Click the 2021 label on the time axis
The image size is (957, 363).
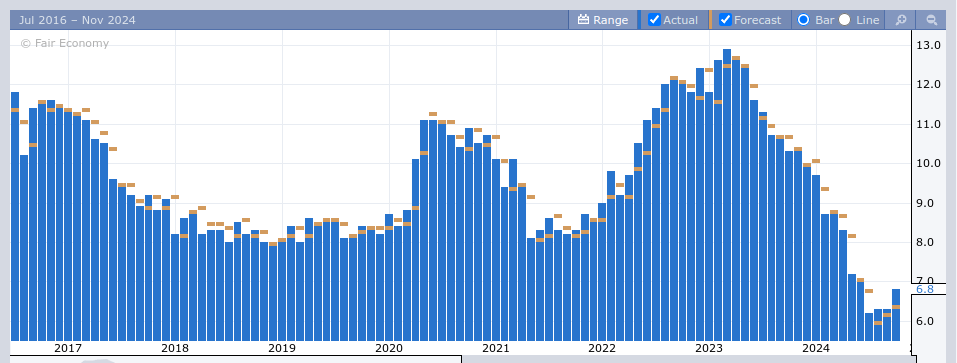pyautogui.click(x=496, y=348)
